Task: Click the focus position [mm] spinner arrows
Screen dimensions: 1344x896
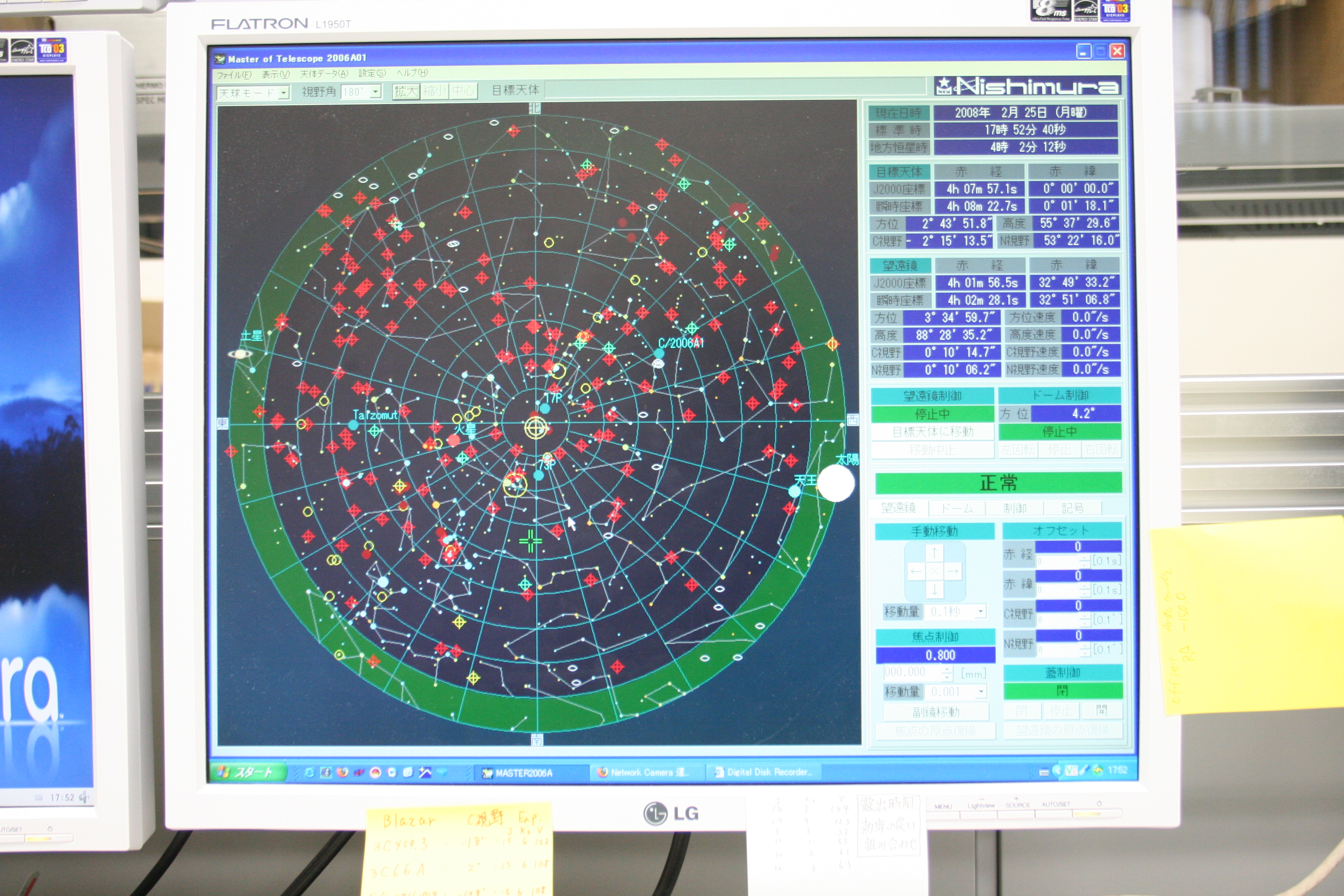Action: (947, 673)
